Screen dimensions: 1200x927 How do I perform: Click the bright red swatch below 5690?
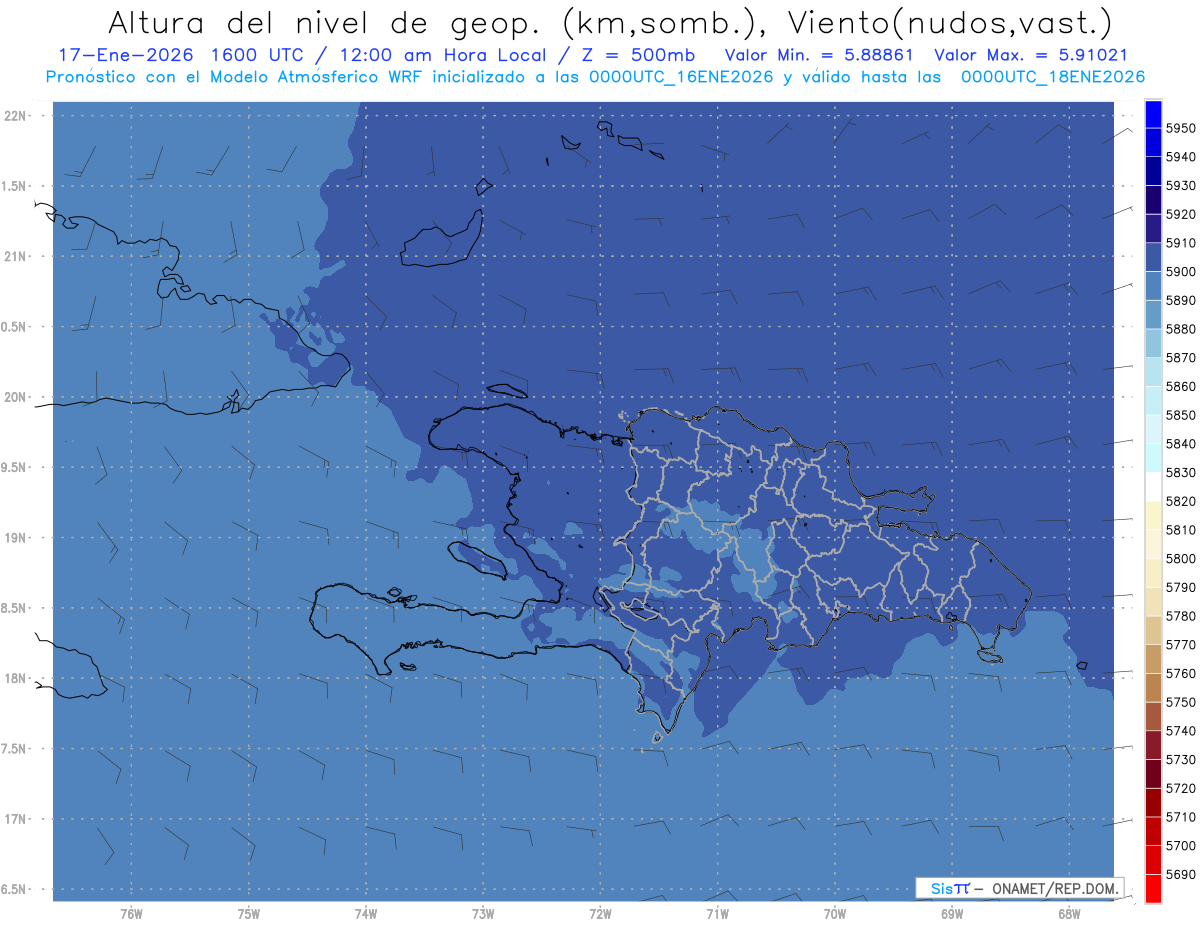click(1153, 888)
